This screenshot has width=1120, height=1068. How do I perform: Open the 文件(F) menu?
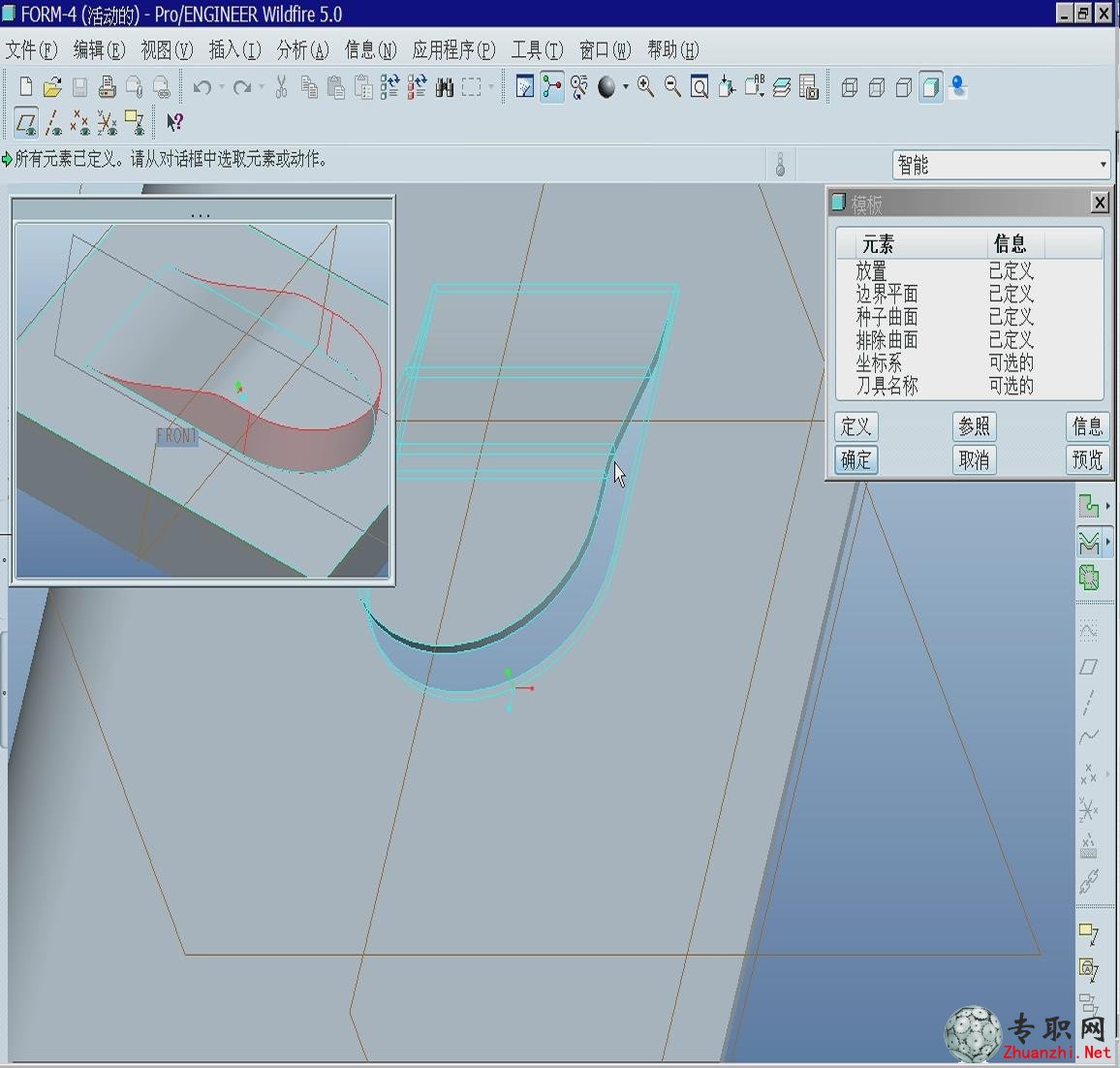tap(31, 50)
